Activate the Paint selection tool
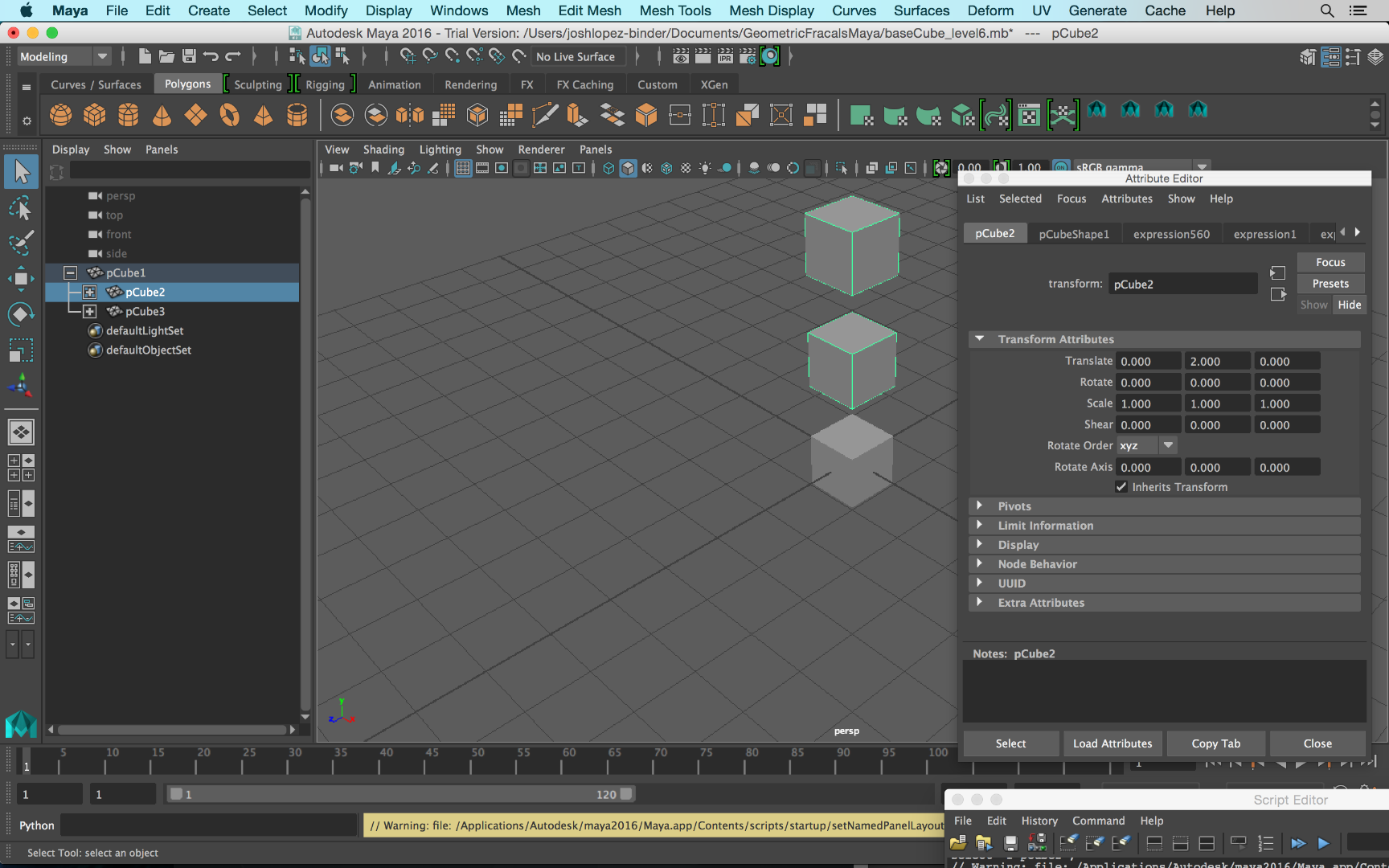 [21, 243]
